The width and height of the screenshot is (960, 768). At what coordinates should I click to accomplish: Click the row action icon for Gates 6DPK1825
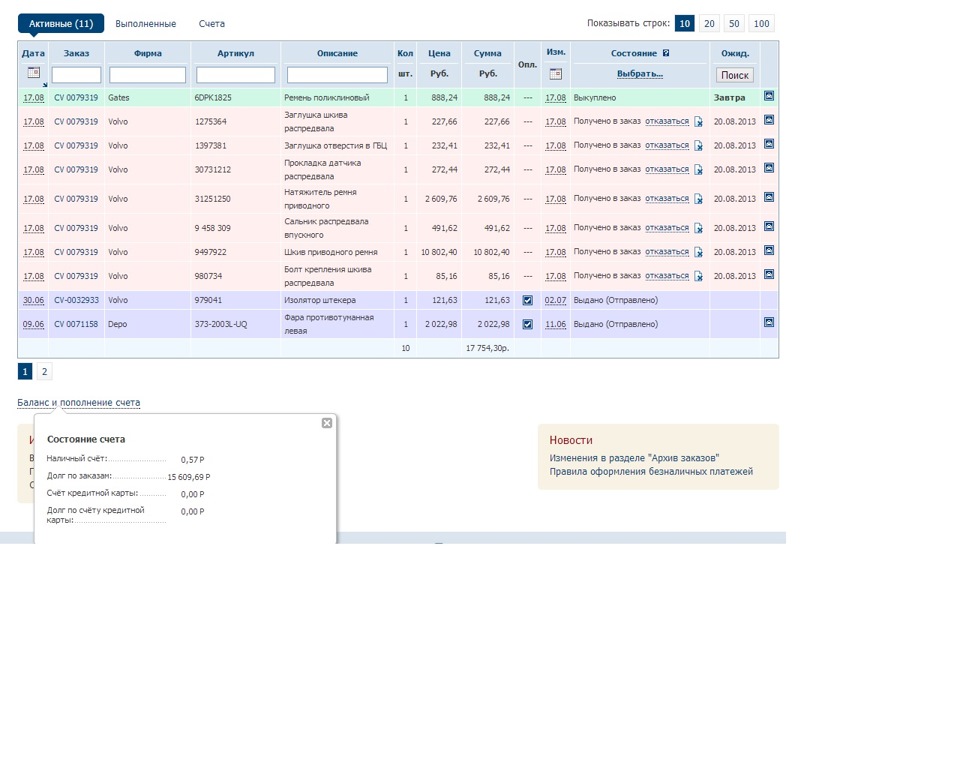769,96
